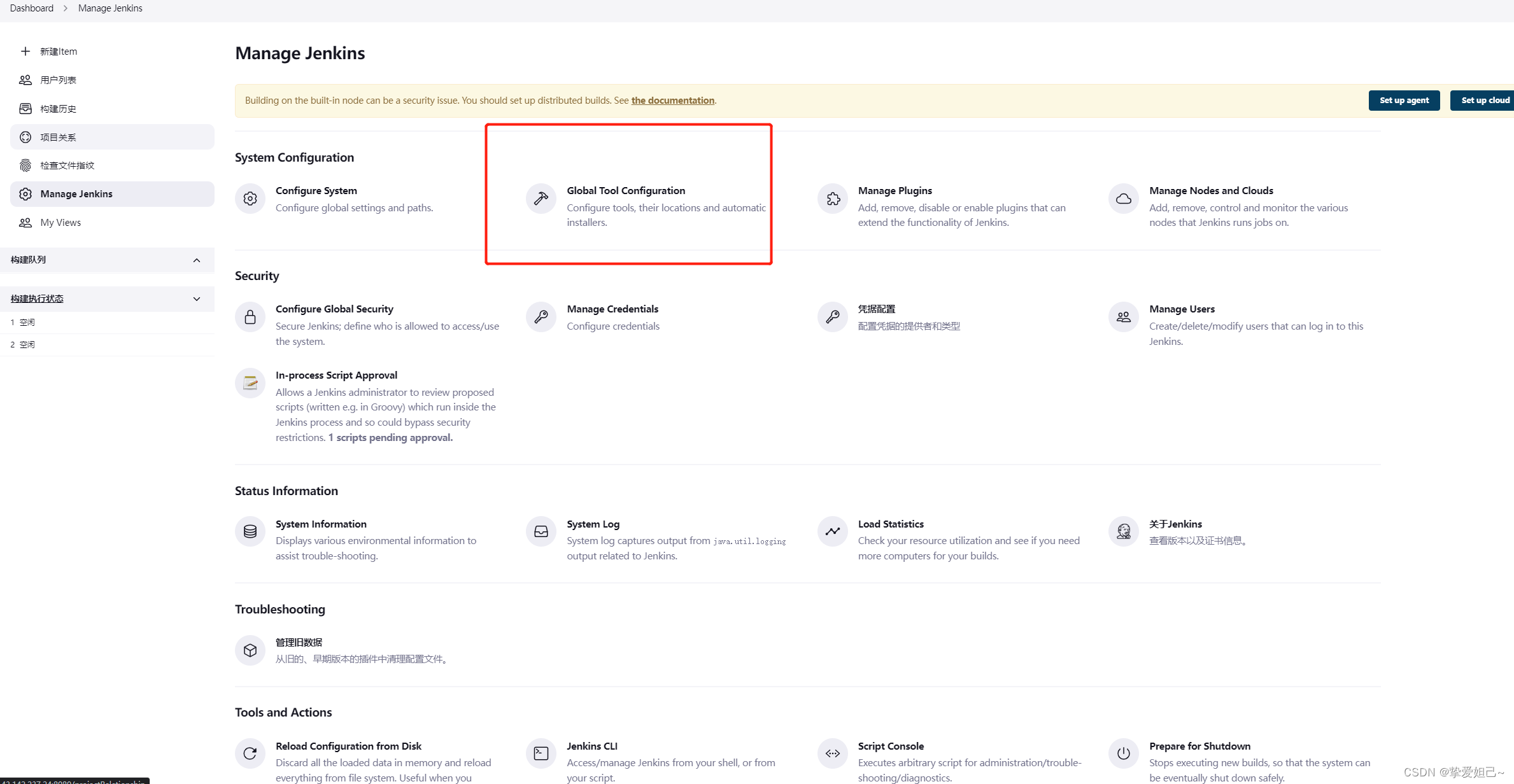Click the fingerprint icon beside 检查文件指纹

click(25, 165)
